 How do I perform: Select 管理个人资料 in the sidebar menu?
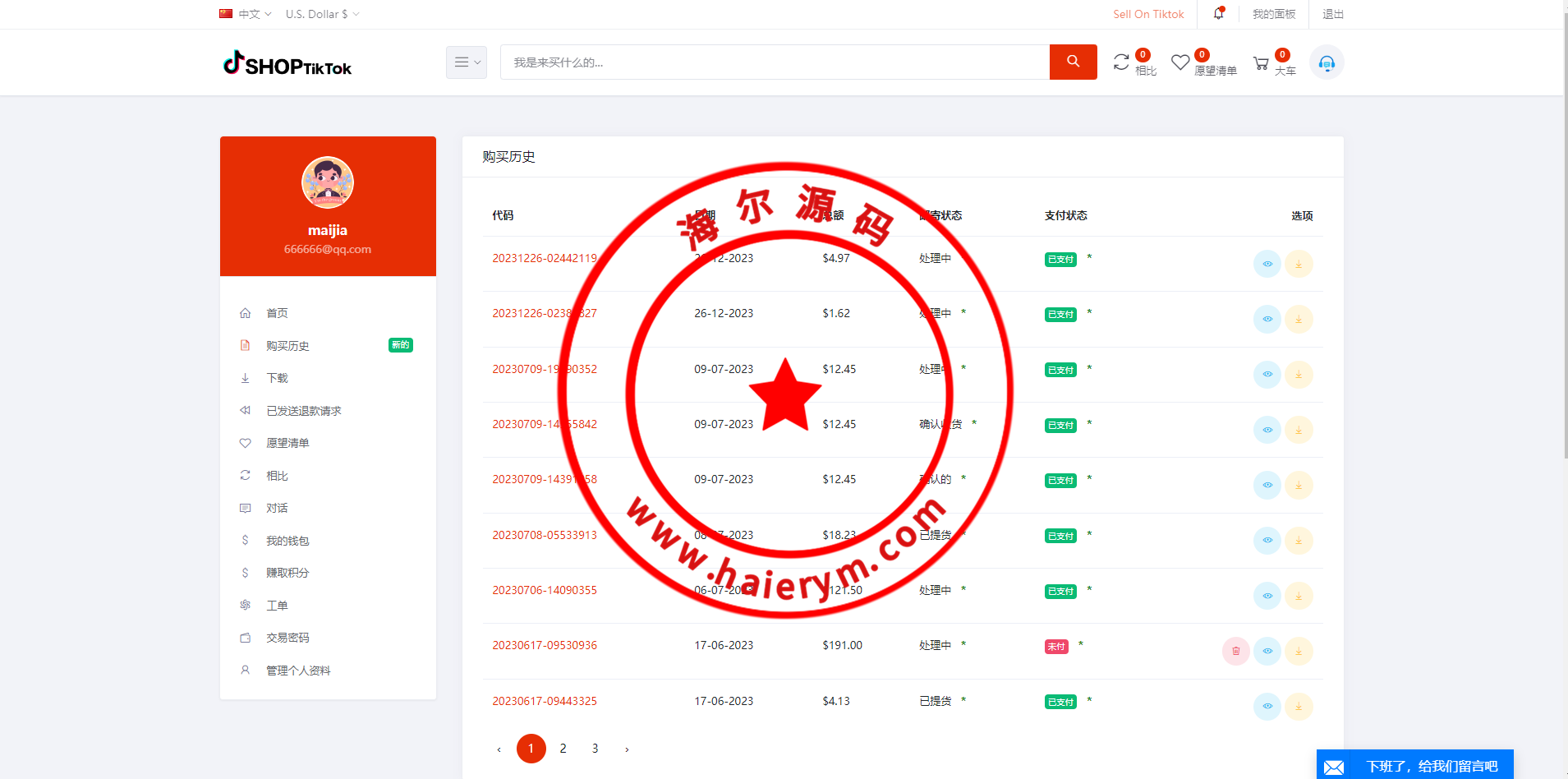tap(298, 671)
